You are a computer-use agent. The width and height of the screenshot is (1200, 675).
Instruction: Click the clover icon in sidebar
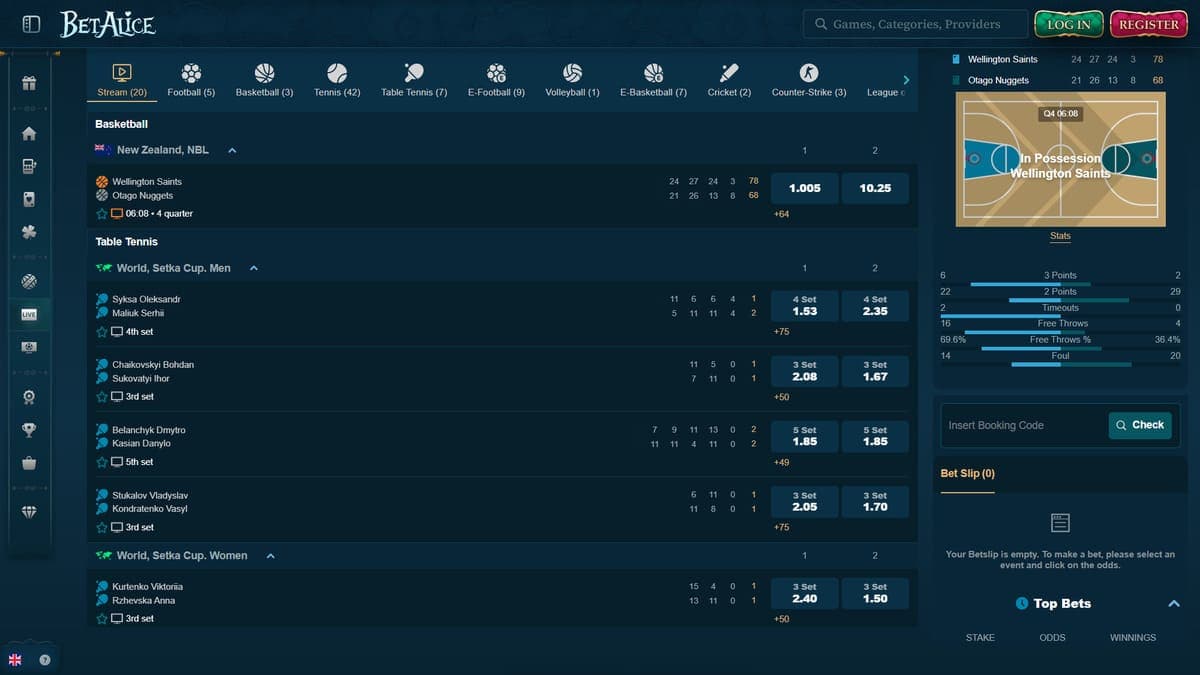point(29,232)
